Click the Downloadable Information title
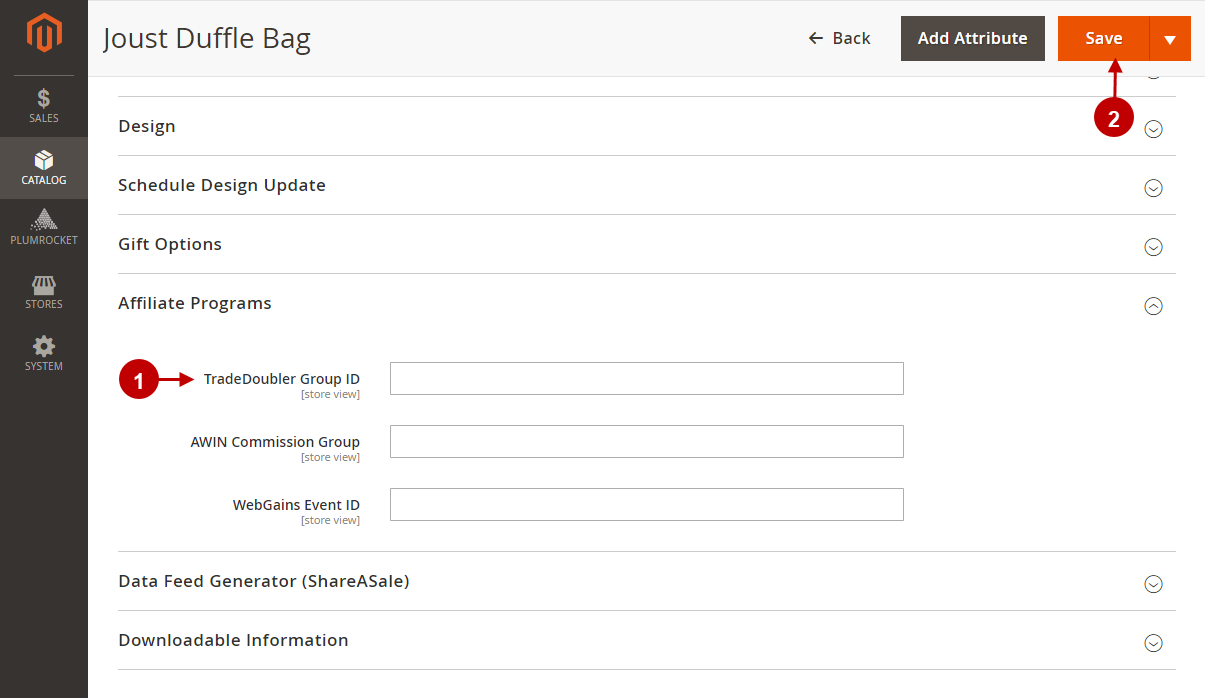Screen dimensions: 1206x698 (x=233, y=640)
